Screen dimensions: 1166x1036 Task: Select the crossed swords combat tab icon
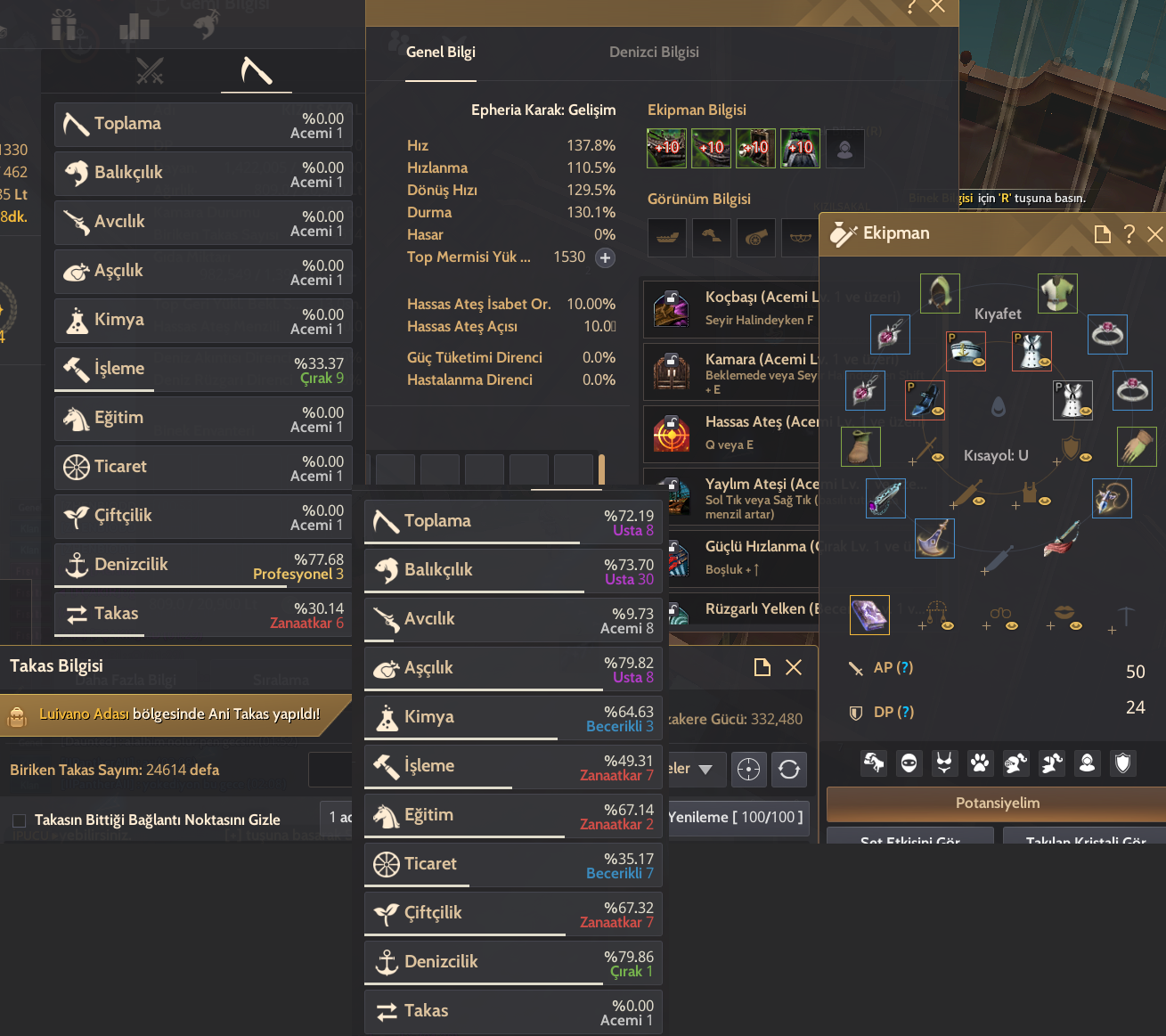150,70
